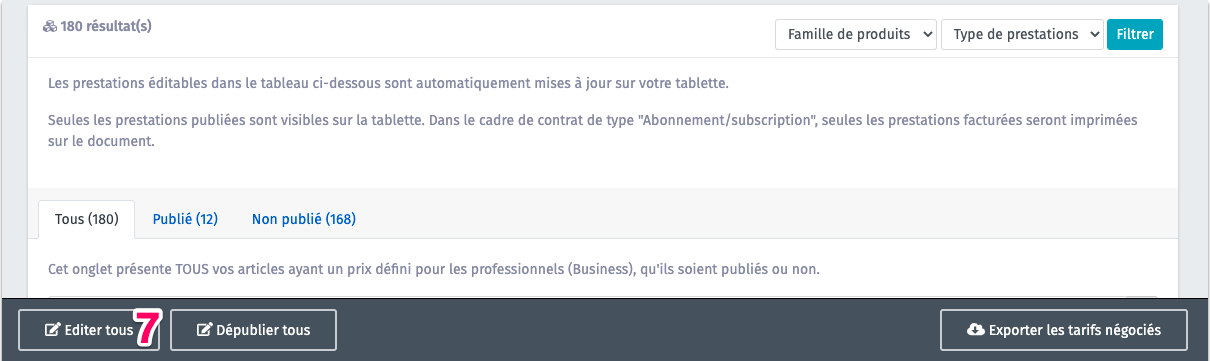The image size is (1210, 361).
Task: Switch to the Tous (180) tab
Action: (87, 219)
